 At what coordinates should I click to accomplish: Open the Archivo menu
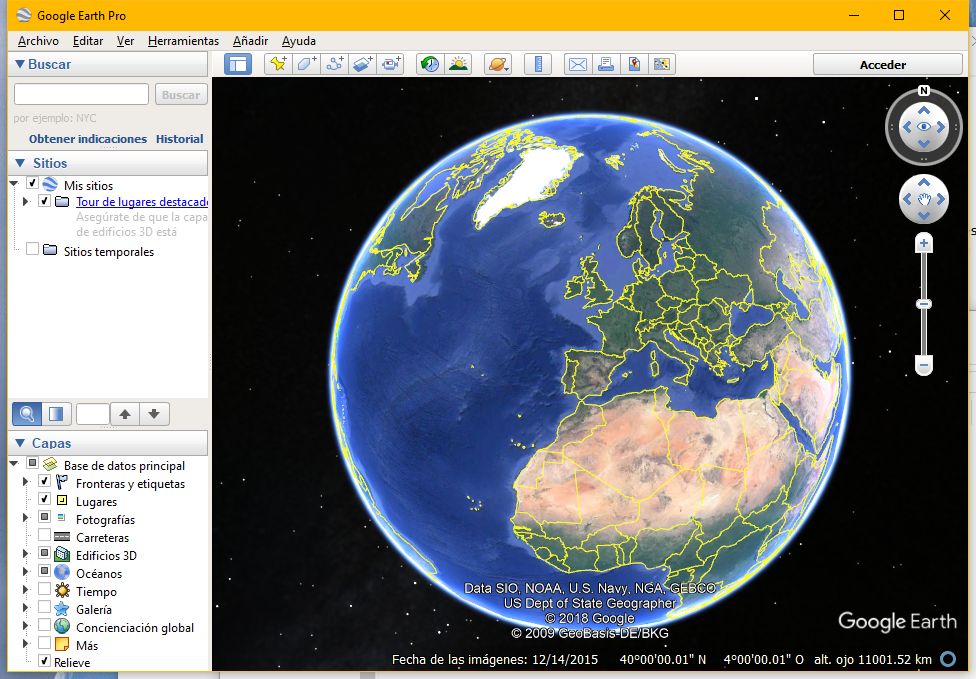click(x=38, y=41)
